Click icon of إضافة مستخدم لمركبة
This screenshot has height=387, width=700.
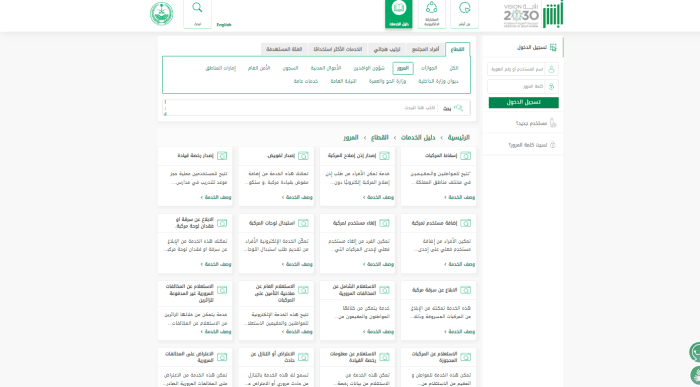point(466,223)
